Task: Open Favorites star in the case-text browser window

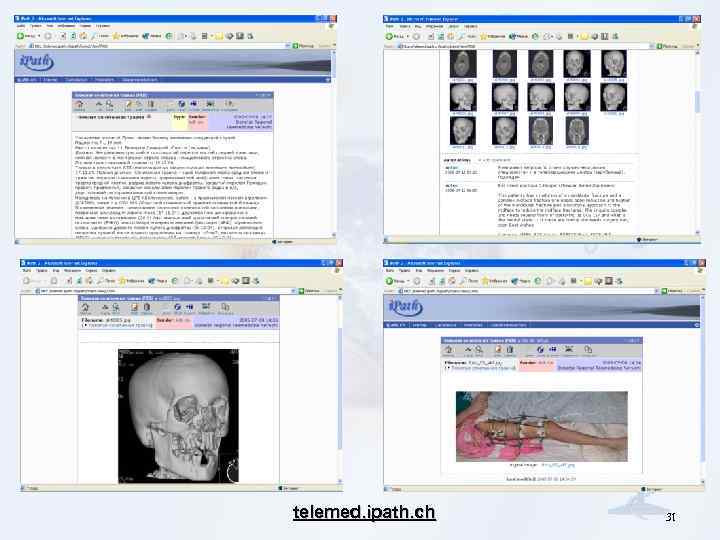Action: (x=116, y=36)
